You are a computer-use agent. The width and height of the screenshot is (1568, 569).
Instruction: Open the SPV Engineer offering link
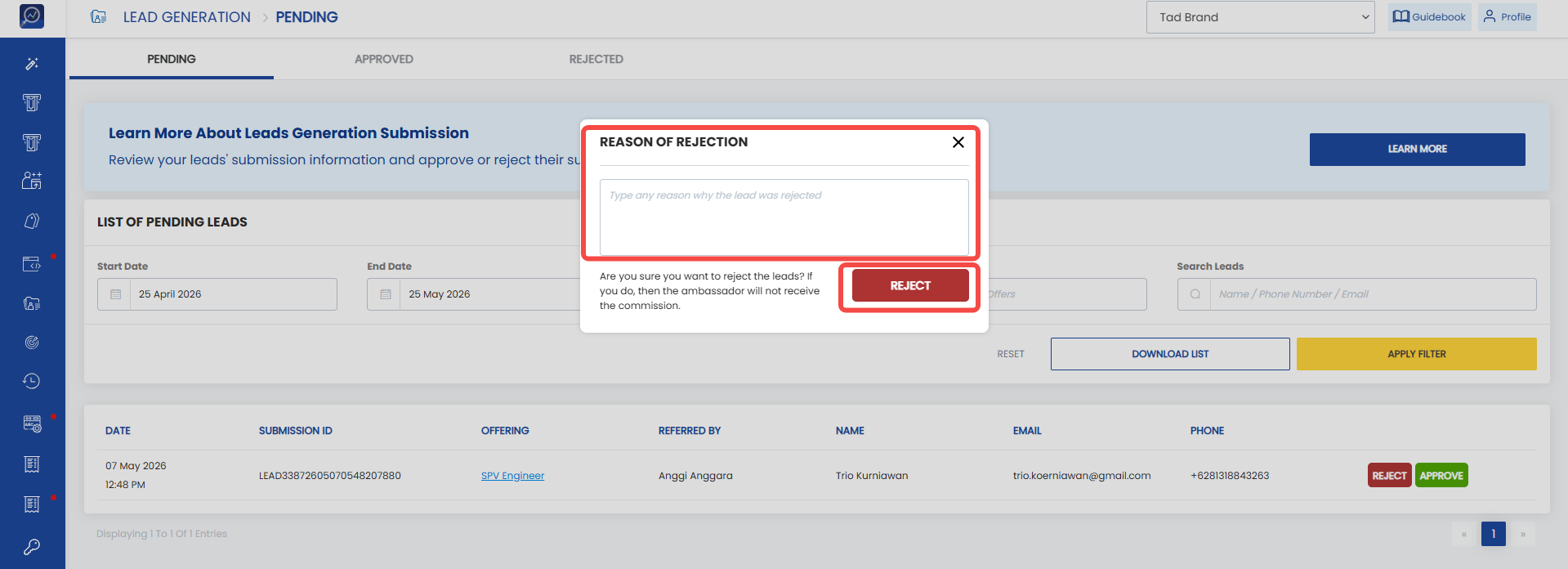pyautogui.click(x=512, y=476)
